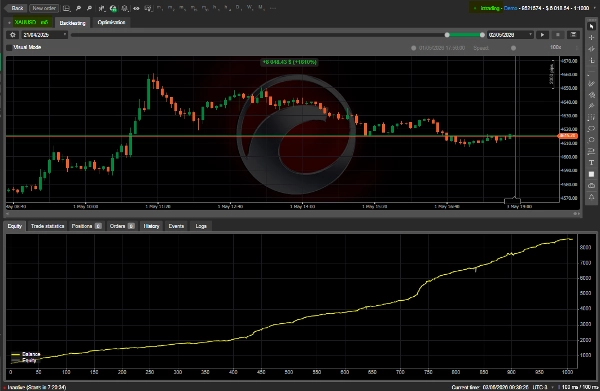The width and height of the screenshot is (600, 391).
Task: Select the horizontal line tools icon
Action: point(592,152)
